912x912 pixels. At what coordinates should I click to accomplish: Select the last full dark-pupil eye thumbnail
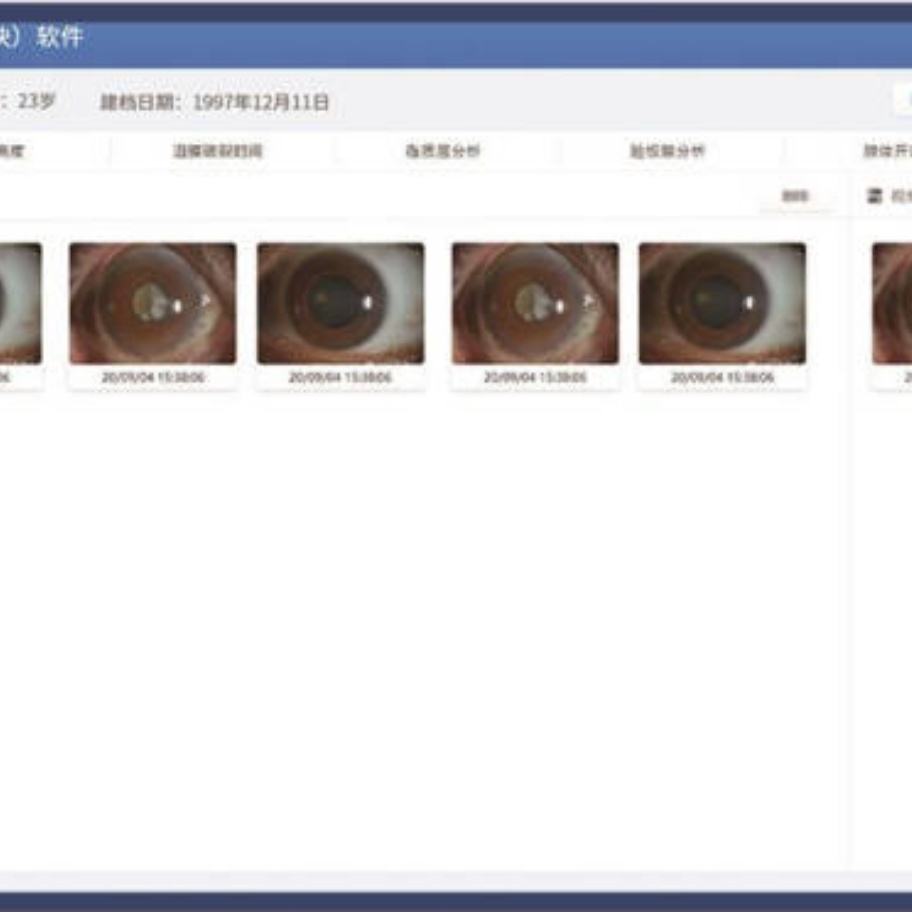point(722,303)
